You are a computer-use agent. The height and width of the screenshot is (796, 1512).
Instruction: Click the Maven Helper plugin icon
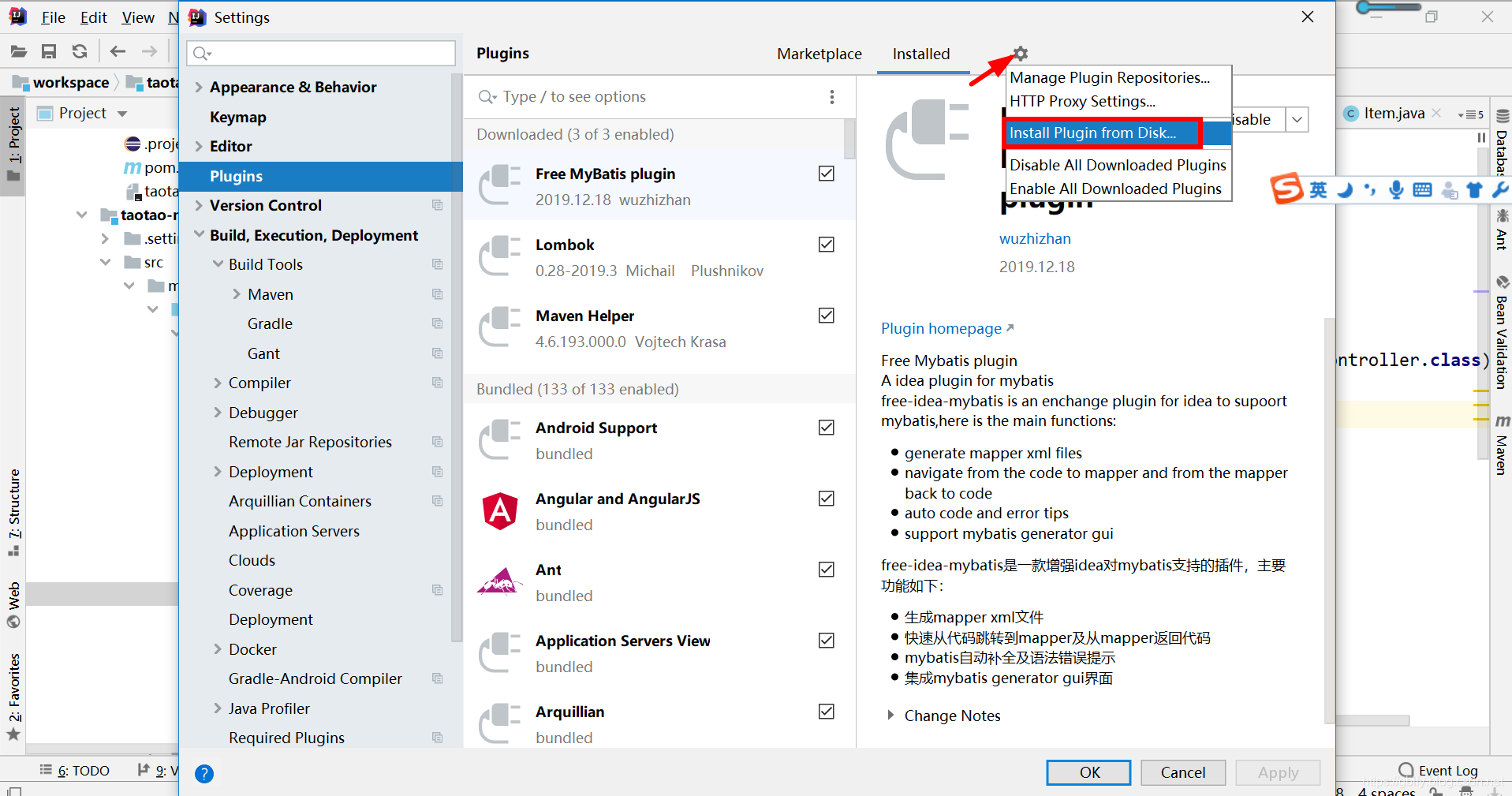(500, 327)
